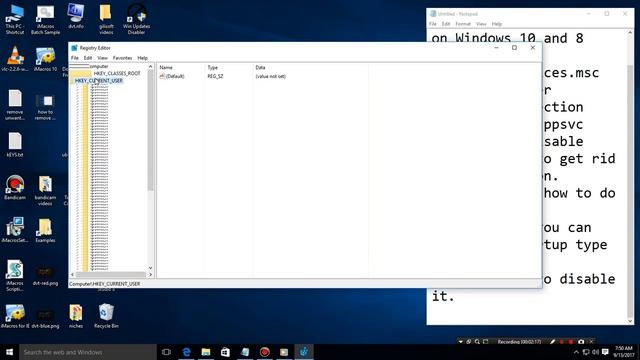Open niches folder on desktop
Screen dimensions: 640x360
76,316
